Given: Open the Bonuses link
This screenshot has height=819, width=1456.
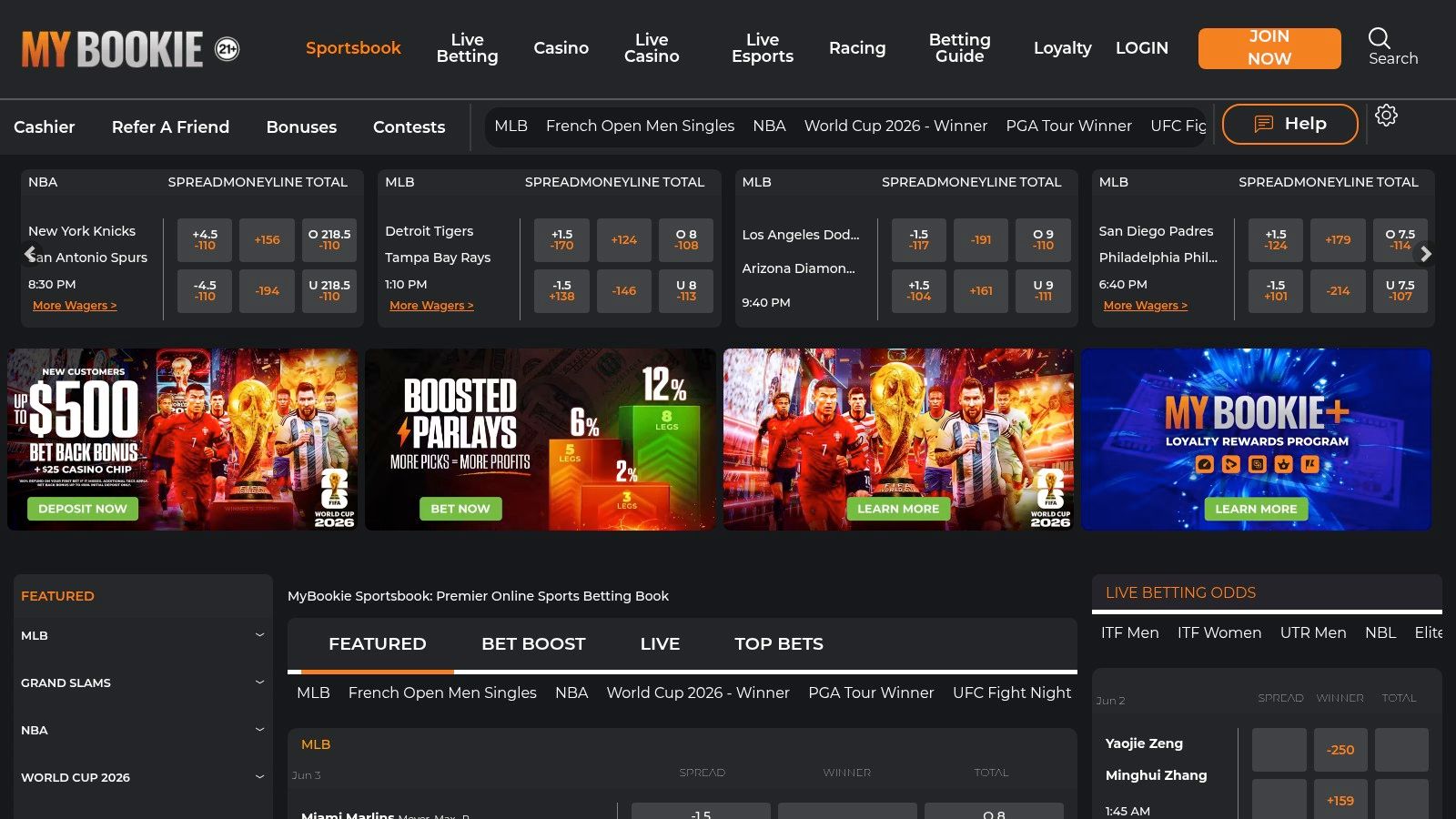Looking at the screenshot, I should tap(301, 127).
